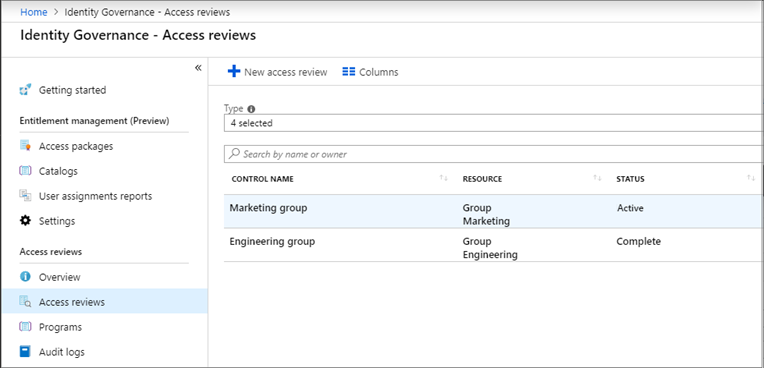Image resolution: width=764 pixels, height=368 pixels.
Task: Click the CONTROL NAME column header
Action: 263,179
